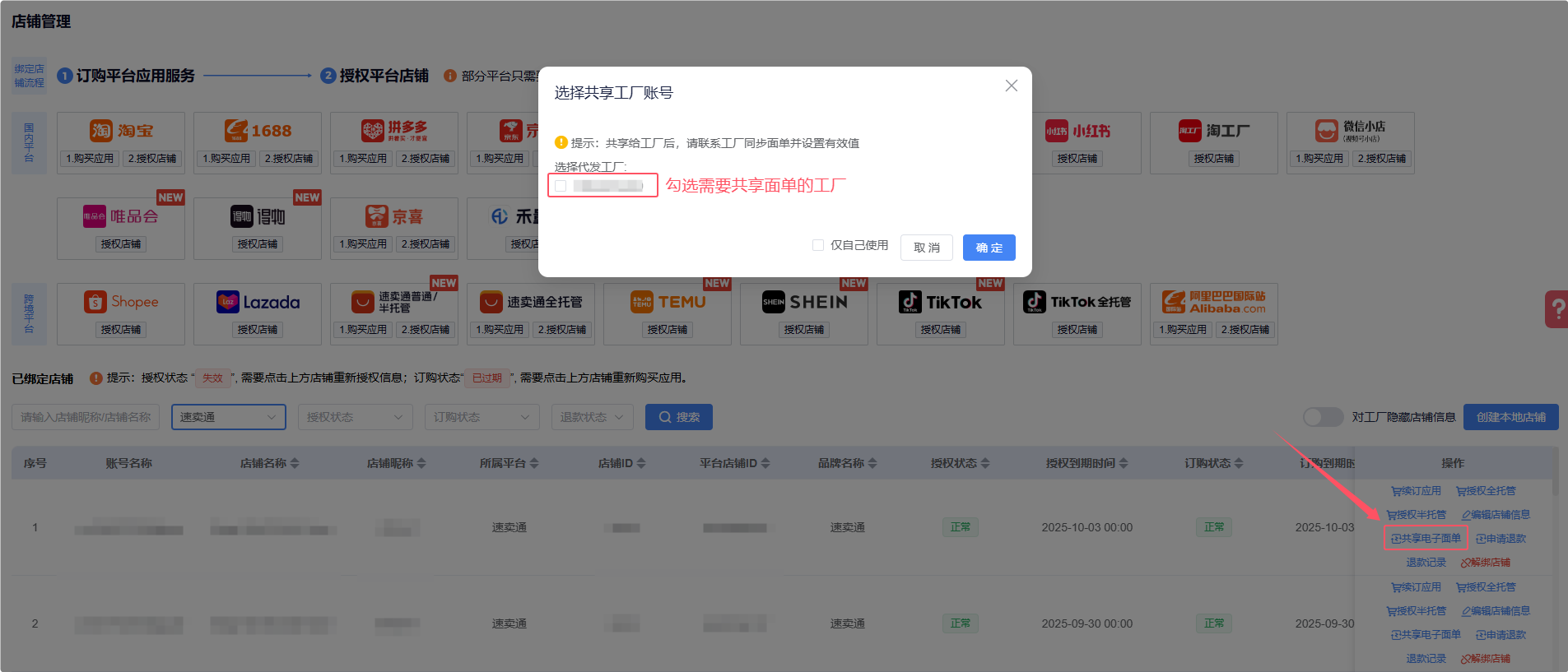
Task: Click 授权店铺 under 小红书
Action: 1077,159
